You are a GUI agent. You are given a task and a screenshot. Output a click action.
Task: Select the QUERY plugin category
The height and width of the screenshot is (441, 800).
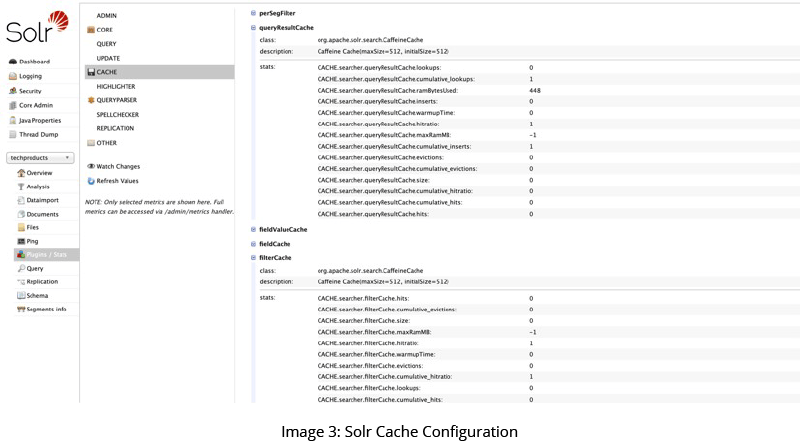106,44
